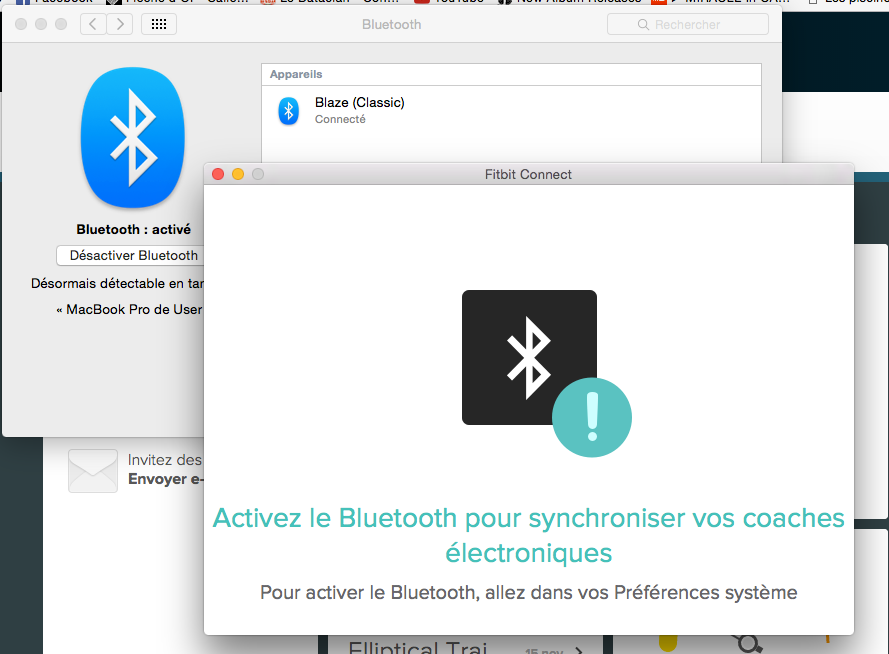Click the 'Activez le Bluetooth' heading
Viewport: 889px width, 654px height.
[528, 535]
